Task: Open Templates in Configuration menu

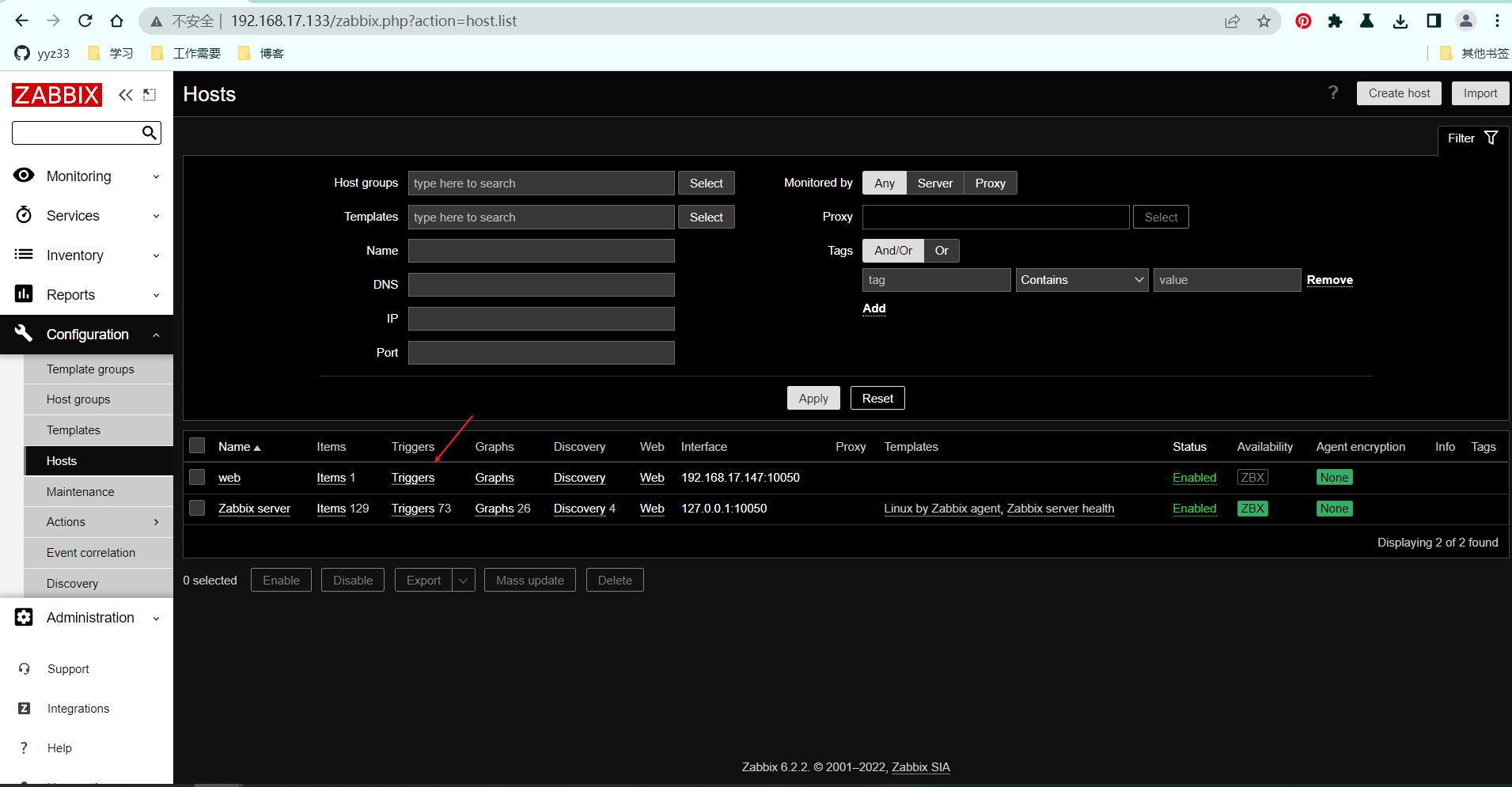Action: 74,430
